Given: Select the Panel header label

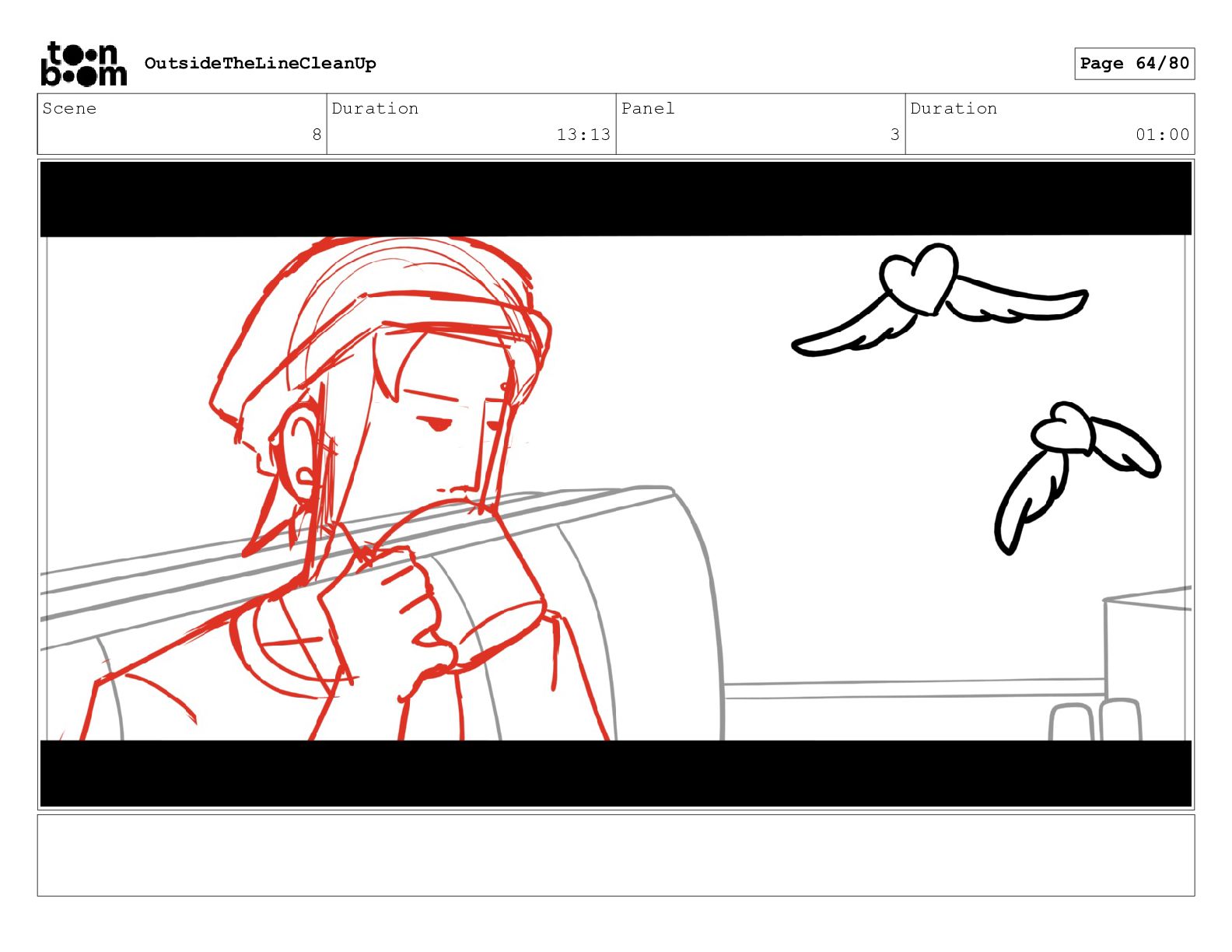Looking at the screenshot, I should [648, 108].
